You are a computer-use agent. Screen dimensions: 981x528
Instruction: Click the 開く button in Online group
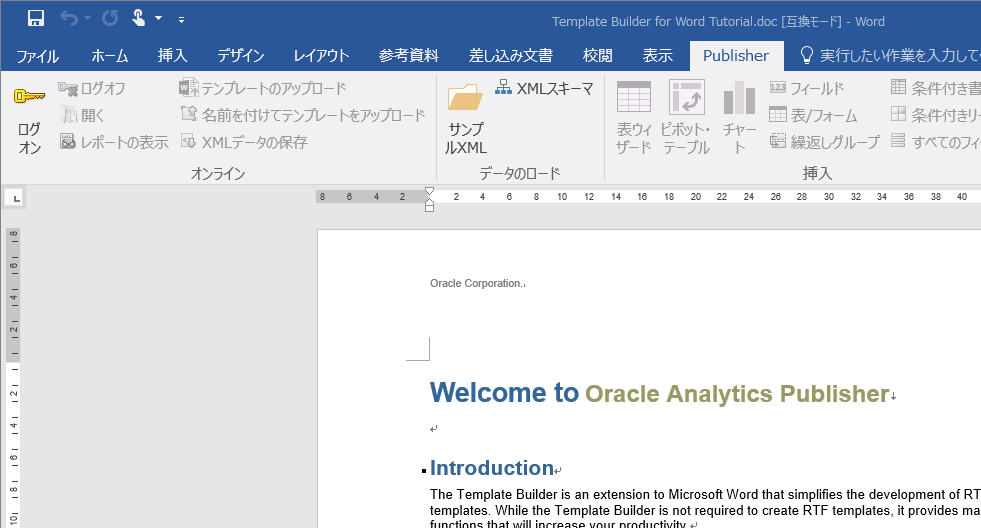click(x=81, y=115)
